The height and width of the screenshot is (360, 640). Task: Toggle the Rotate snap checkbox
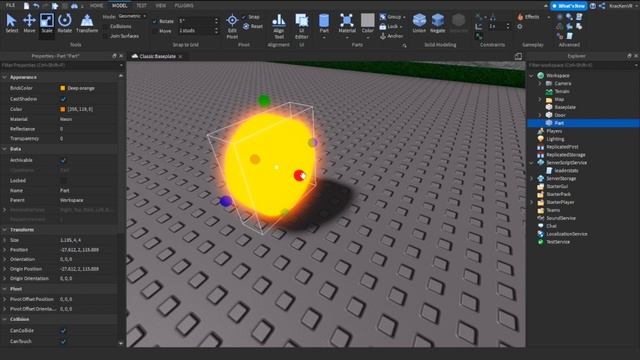click(x=154, y=21)
